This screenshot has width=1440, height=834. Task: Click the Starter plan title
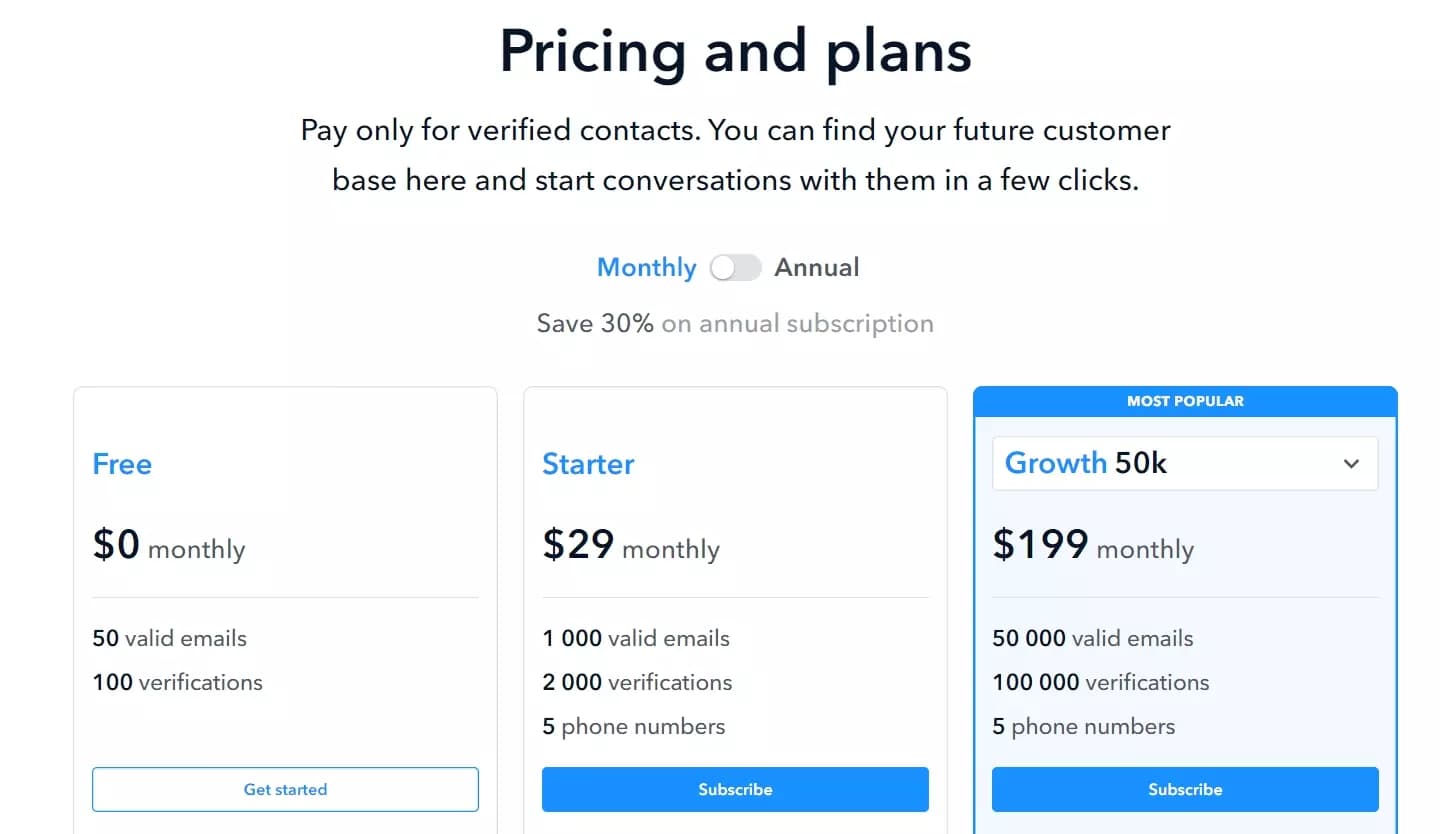(588, 463)
